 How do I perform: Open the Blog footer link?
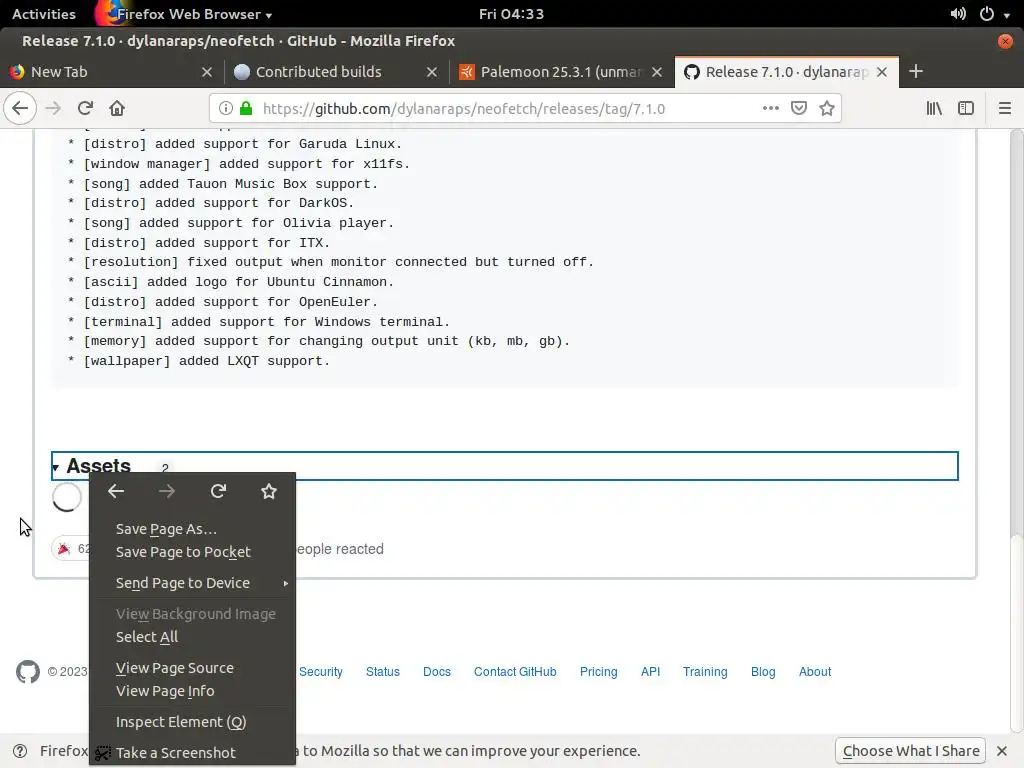[763, 672]
